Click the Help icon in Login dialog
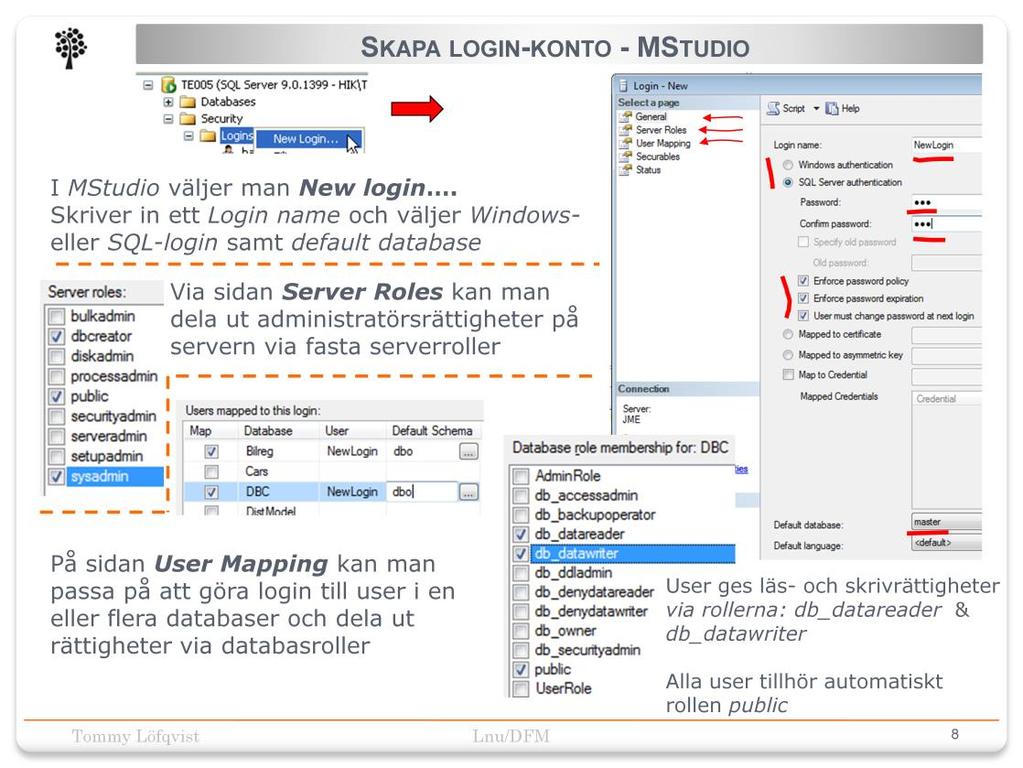The height and width of the screenshot is (768, 1023). coord(832,108)
